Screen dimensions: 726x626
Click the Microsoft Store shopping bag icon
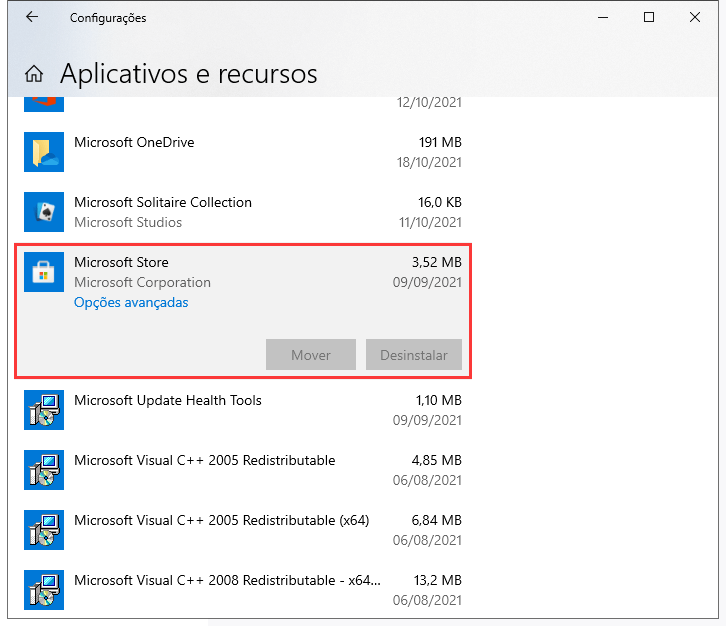click(44, 272)
